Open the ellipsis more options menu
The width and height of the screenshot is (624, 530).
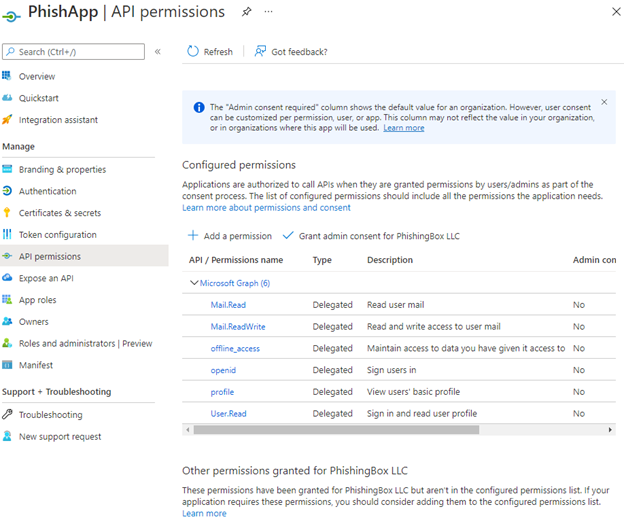(268, 12)
